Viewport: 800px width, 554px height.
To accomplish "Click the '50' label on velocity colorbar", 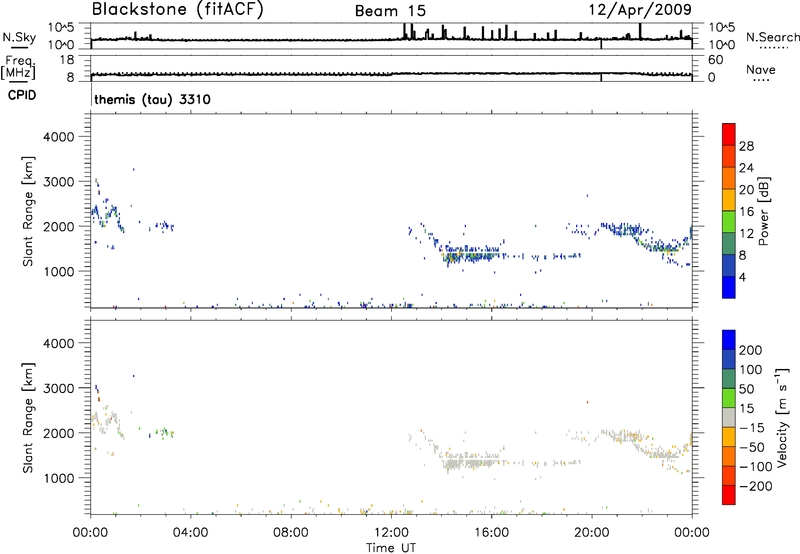I will point(746,389).
